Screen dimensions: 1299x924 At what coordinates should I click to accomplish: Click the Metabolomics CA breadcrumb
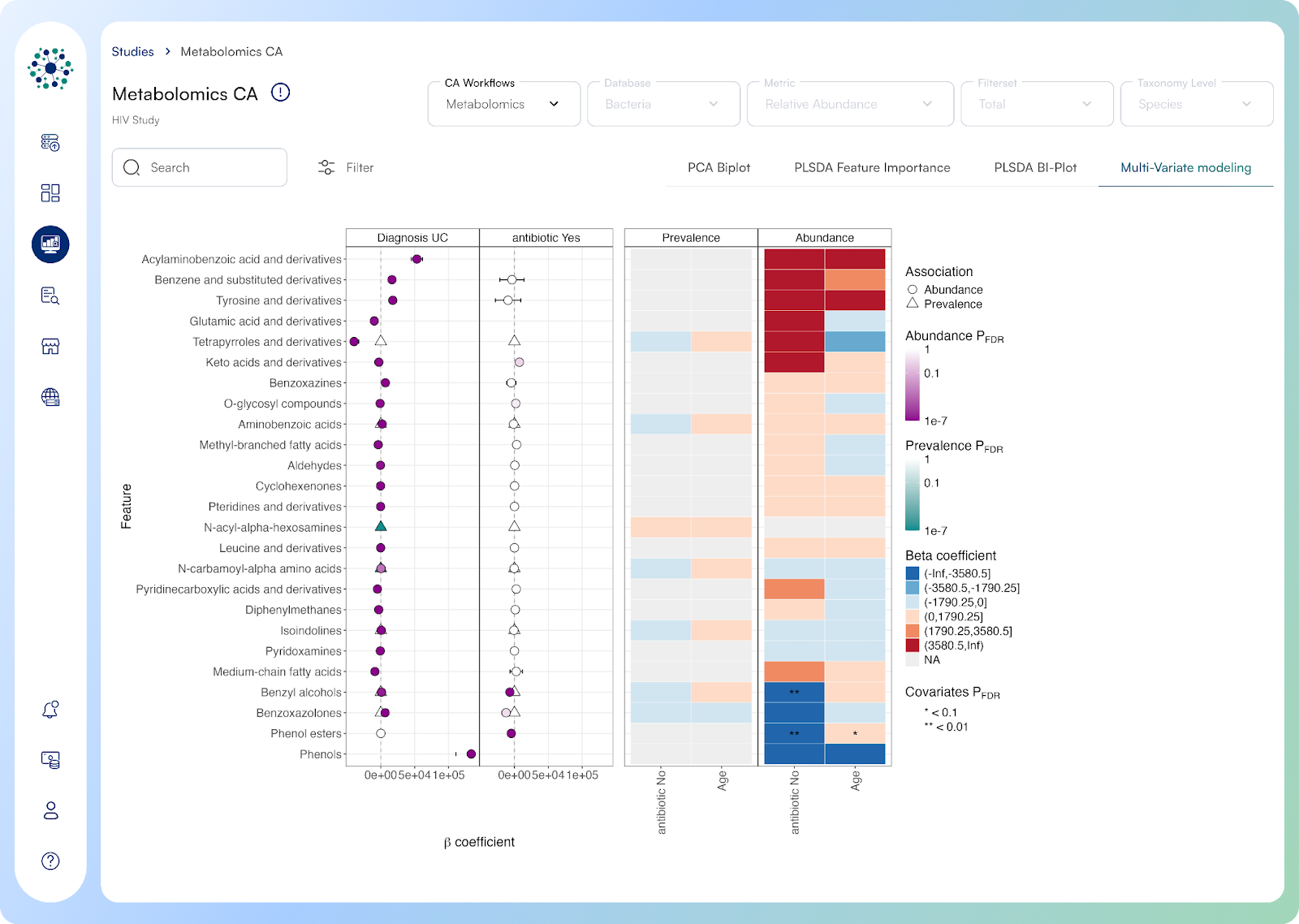[x=231, y=51]
